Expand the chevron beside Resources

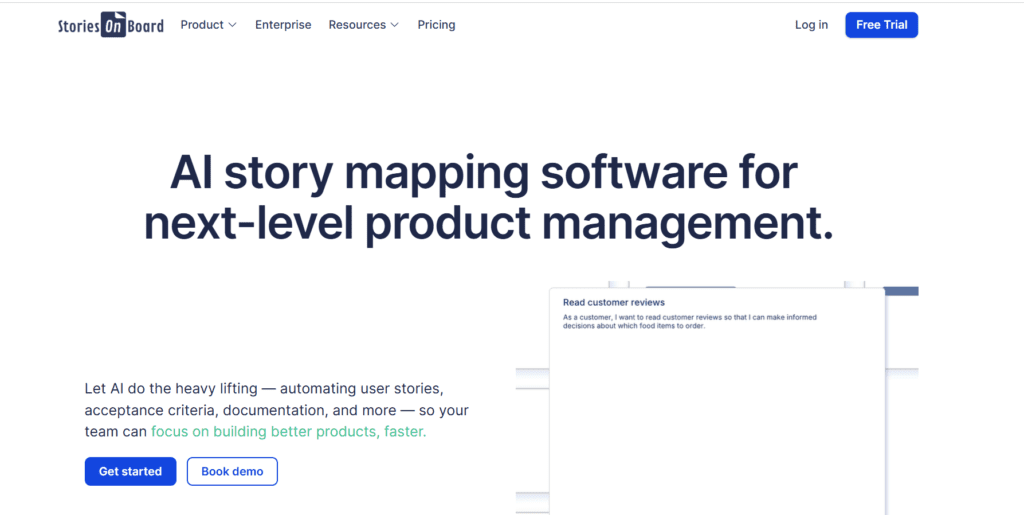(x=394, y=25)
